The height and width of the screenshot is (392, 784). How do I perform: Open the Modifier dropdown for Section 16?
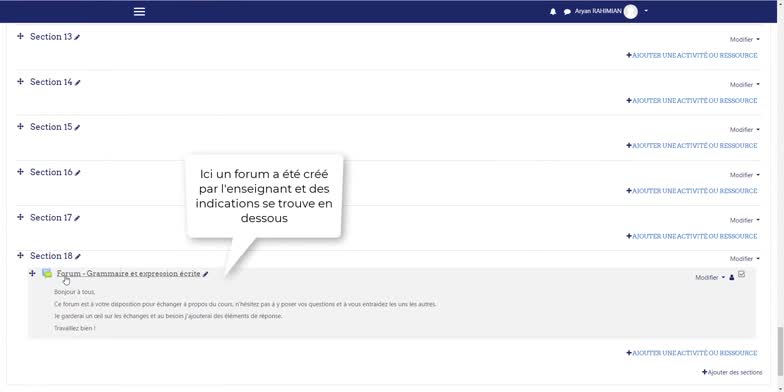(x=744, y=175)
